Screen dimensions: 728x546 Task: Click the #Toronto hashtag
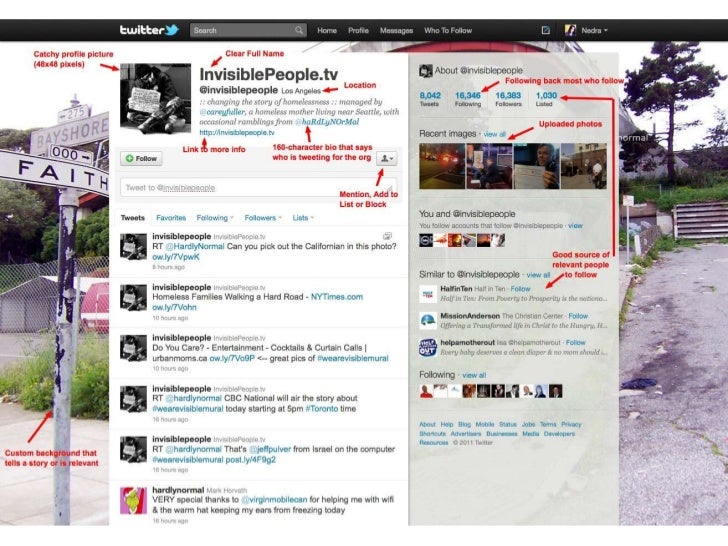(x=321, y=409)
